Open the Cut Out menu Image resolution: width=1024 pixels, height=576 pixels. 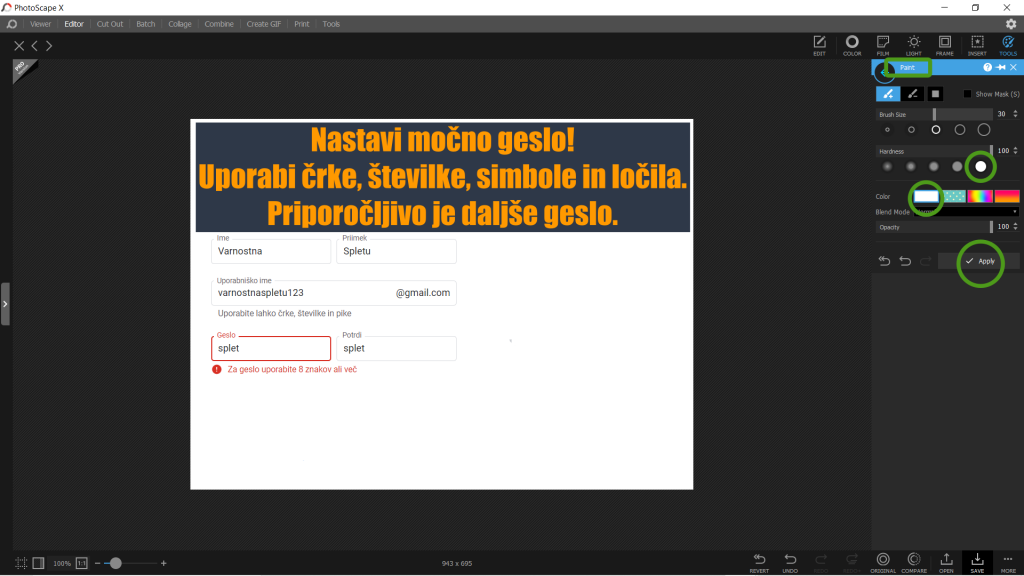pyautogui.click(x=110, y=24)
